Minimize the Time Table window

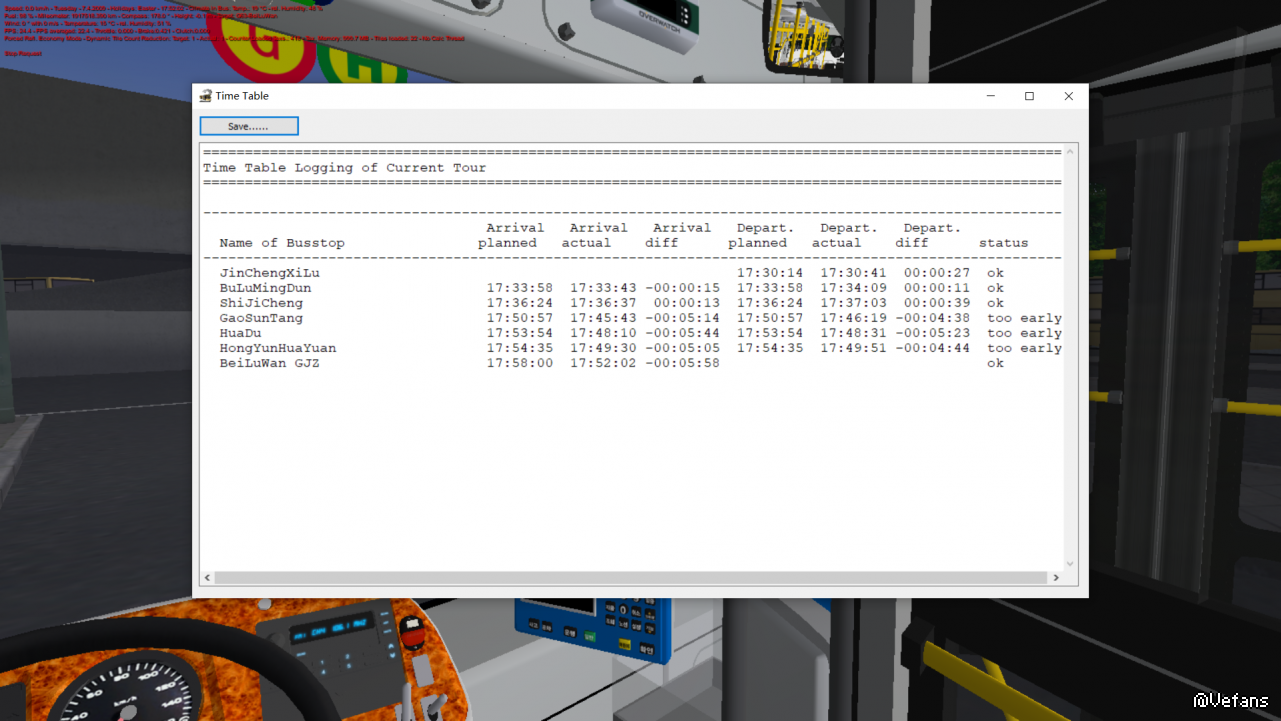tap(990, 96)
